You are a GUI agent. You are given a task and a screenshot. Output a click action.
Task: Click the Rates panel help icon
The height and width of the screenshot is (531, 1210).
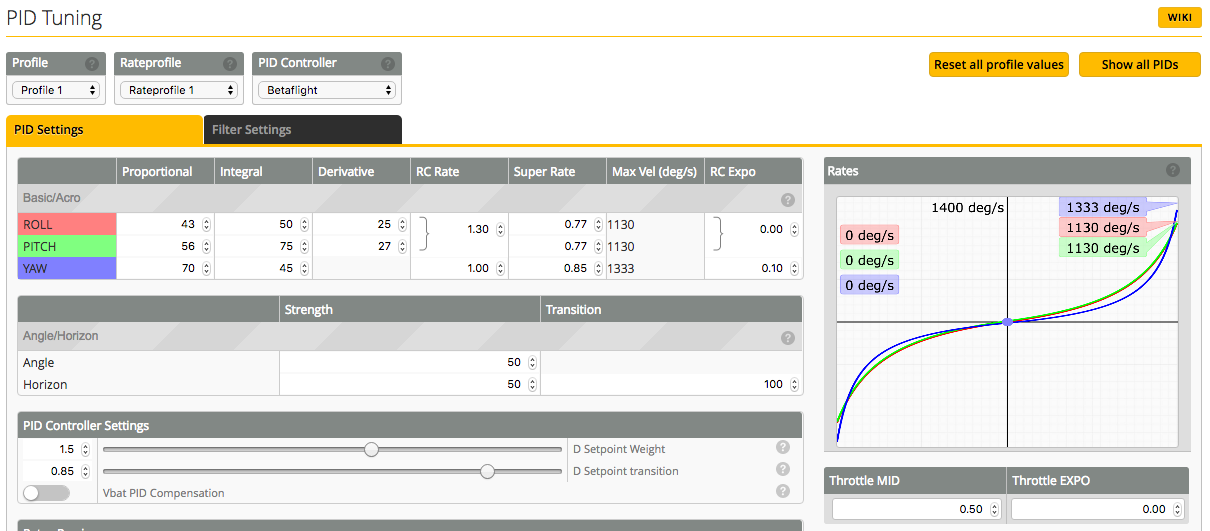tap(1173, 171)
